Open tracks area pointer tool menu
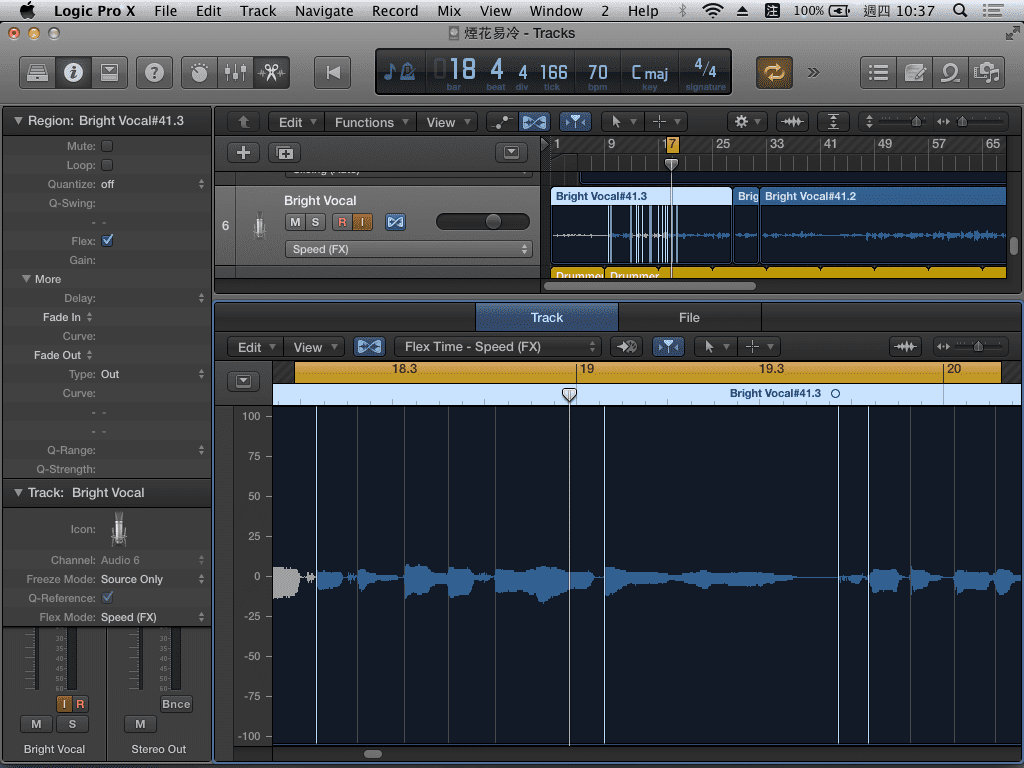The image size is (1024, 768). pos(621,122)
